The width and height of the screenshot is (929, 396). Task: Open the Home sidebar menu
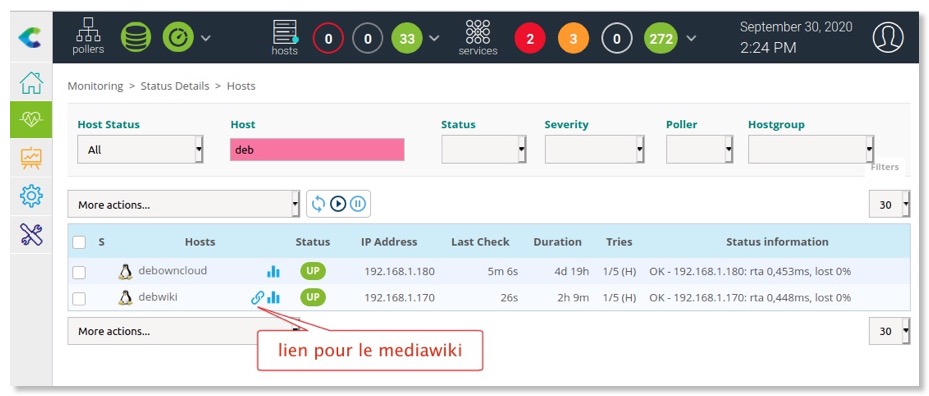31,83
